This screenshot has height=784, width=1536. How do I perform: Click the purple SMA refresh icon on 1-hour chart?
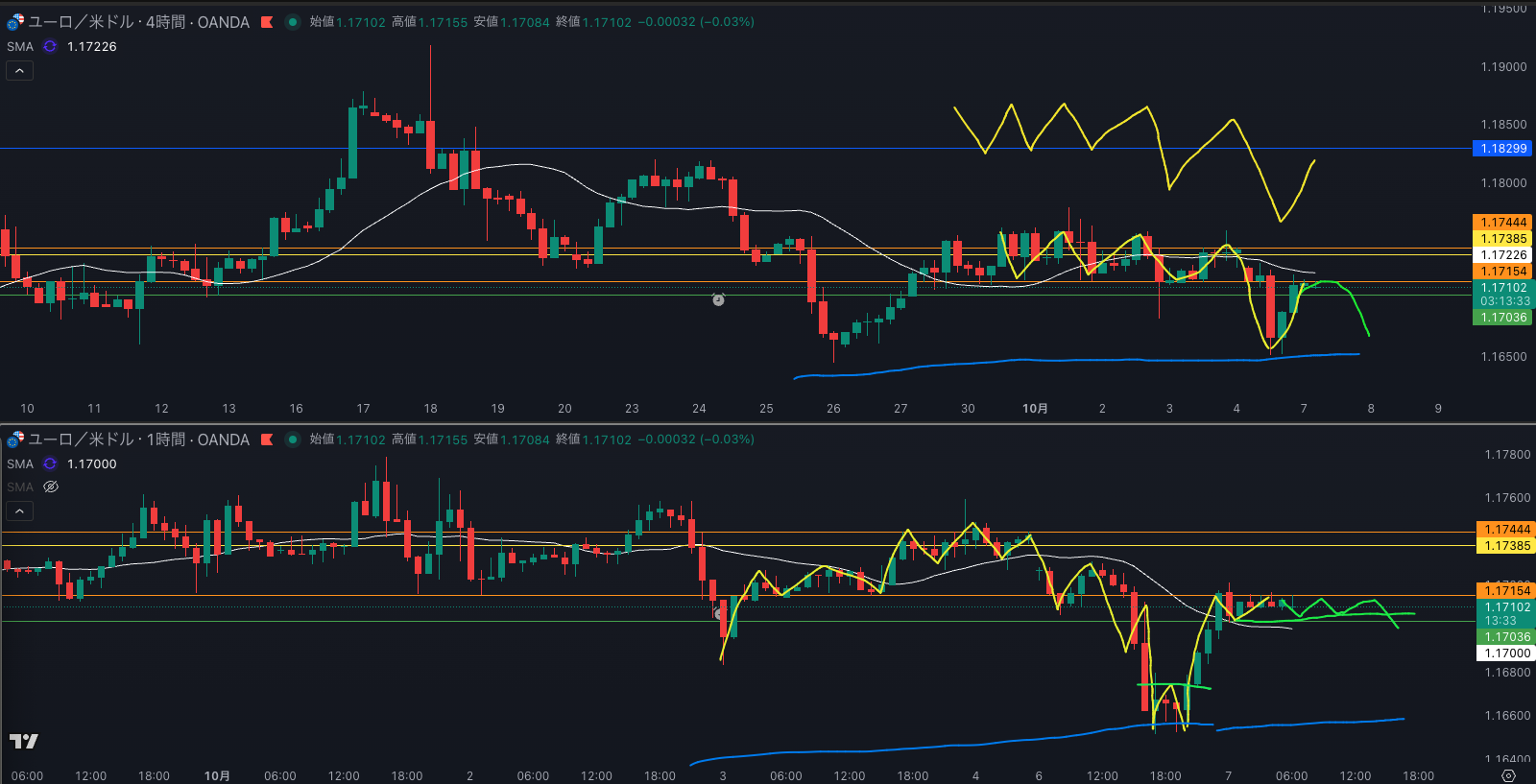tap(50, 463)
